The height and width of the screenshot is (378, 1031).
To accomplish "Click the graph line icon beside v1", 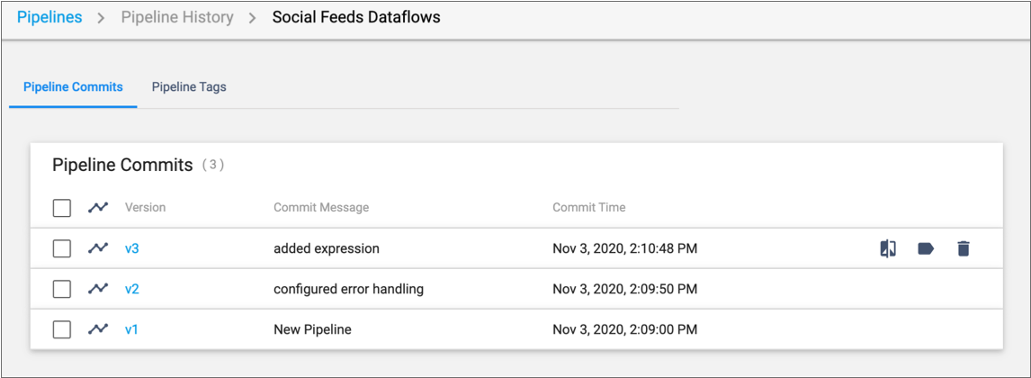I will [x=98, y=329].
